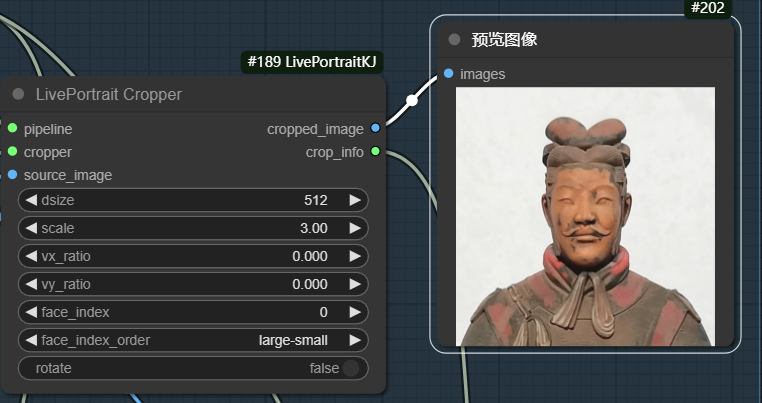
Task: Click the pipeline input socket dot
Action: pos(12,129)
